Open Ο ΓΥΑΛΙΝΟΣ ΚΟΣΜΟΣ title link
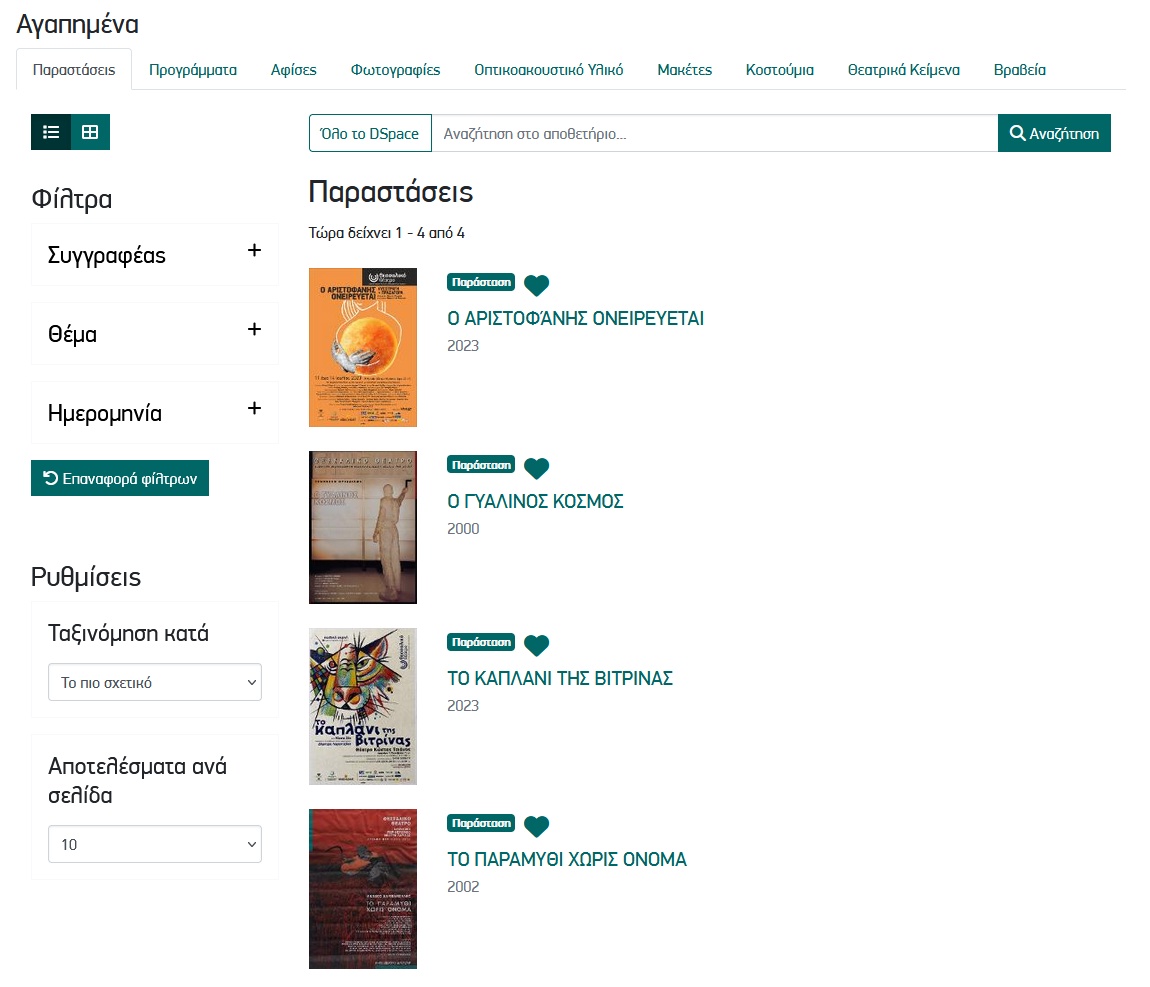 [535, 501]
